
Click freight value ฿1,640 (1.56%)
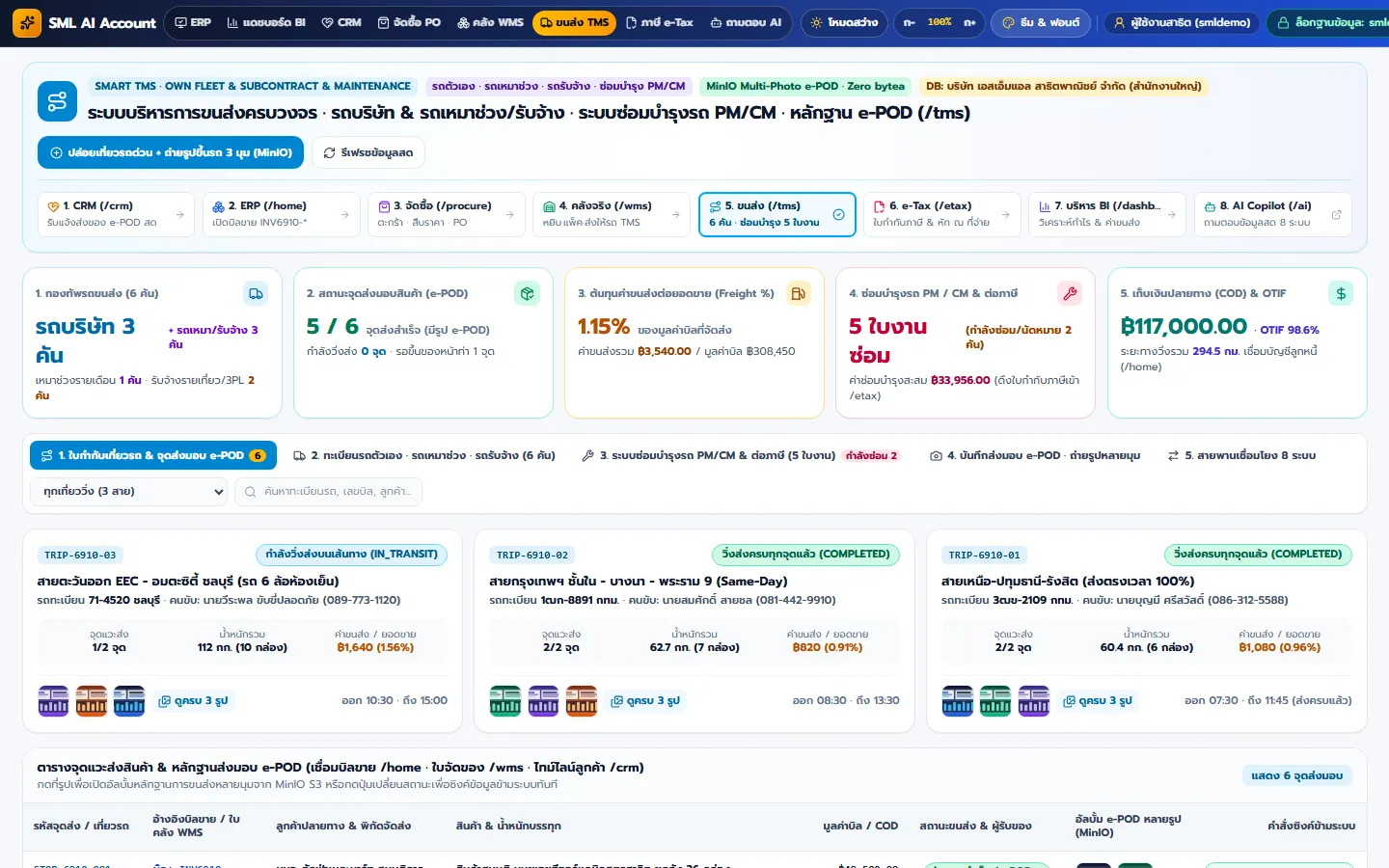click(375, 647)
